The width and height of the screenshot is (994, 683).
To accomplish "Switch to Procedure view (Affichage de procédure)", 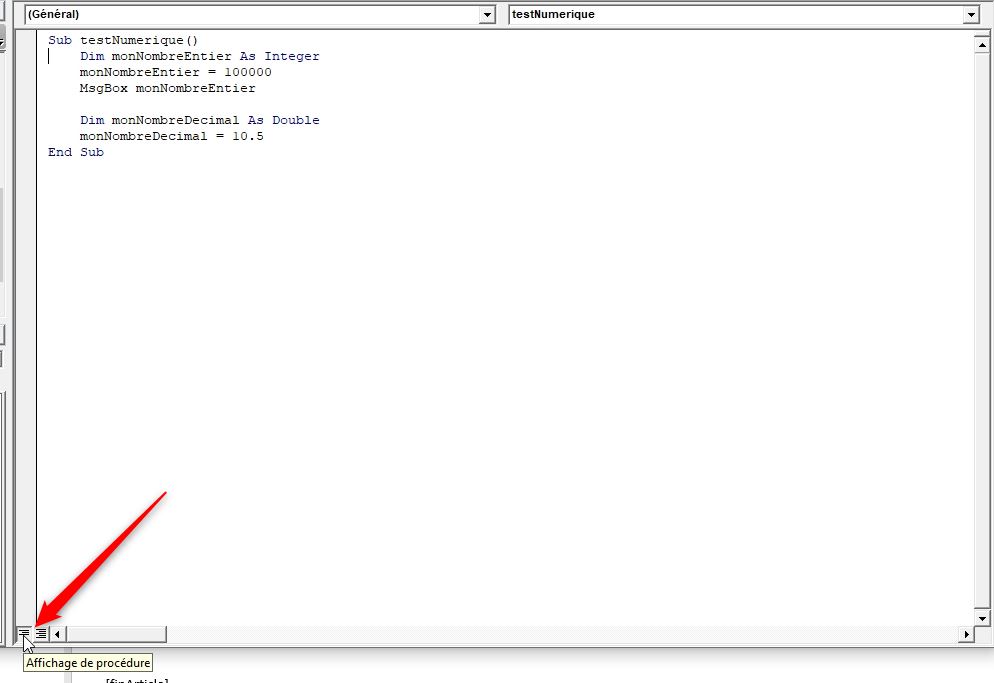I will pyautogui.click(x=24, y=634).
